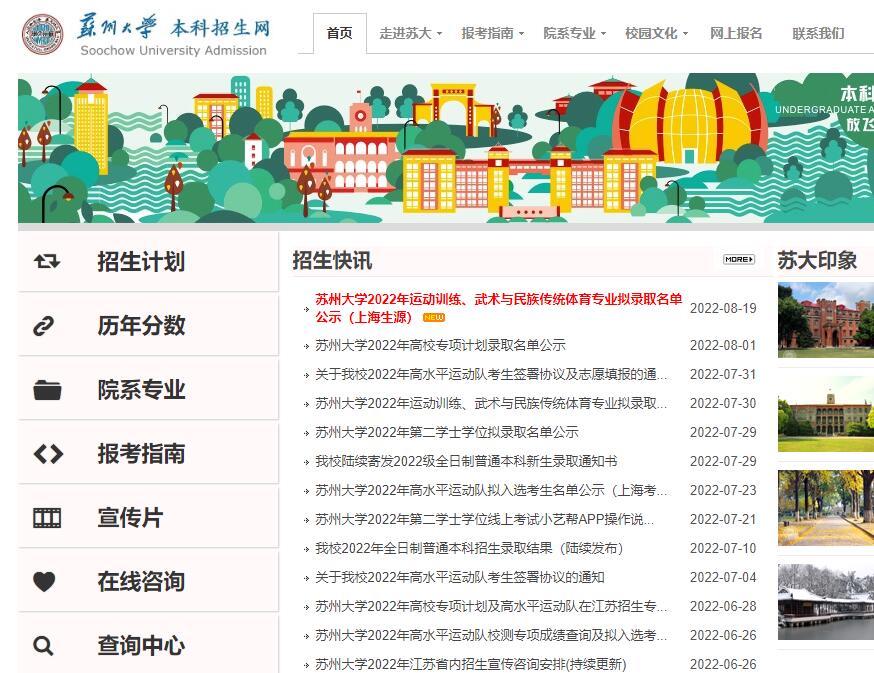This screenshot has height=673, width=874.
Task: Click the film strip icon beside 宣传片
Action: (x=47, y=518)
